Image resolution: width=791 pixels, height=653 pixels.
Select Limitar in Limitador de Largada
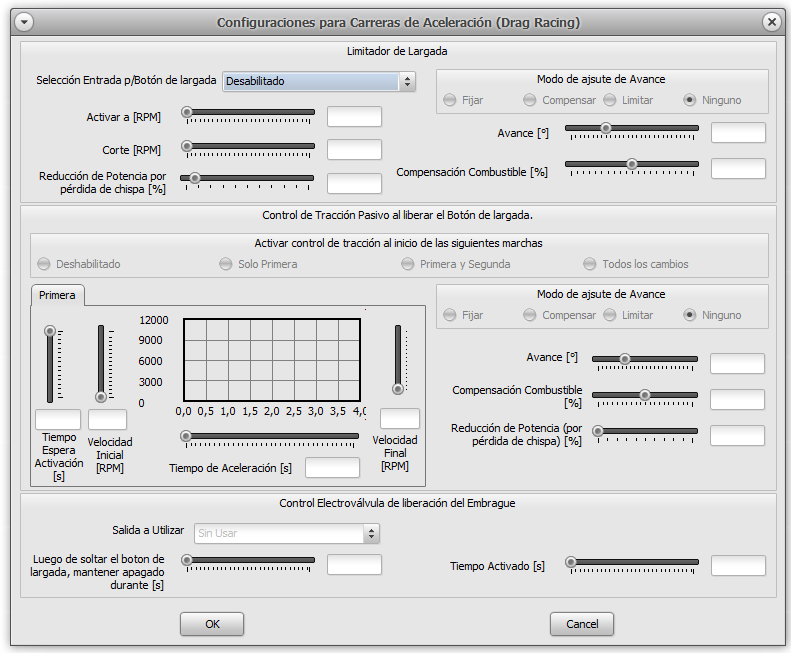(x=628, y=100)
